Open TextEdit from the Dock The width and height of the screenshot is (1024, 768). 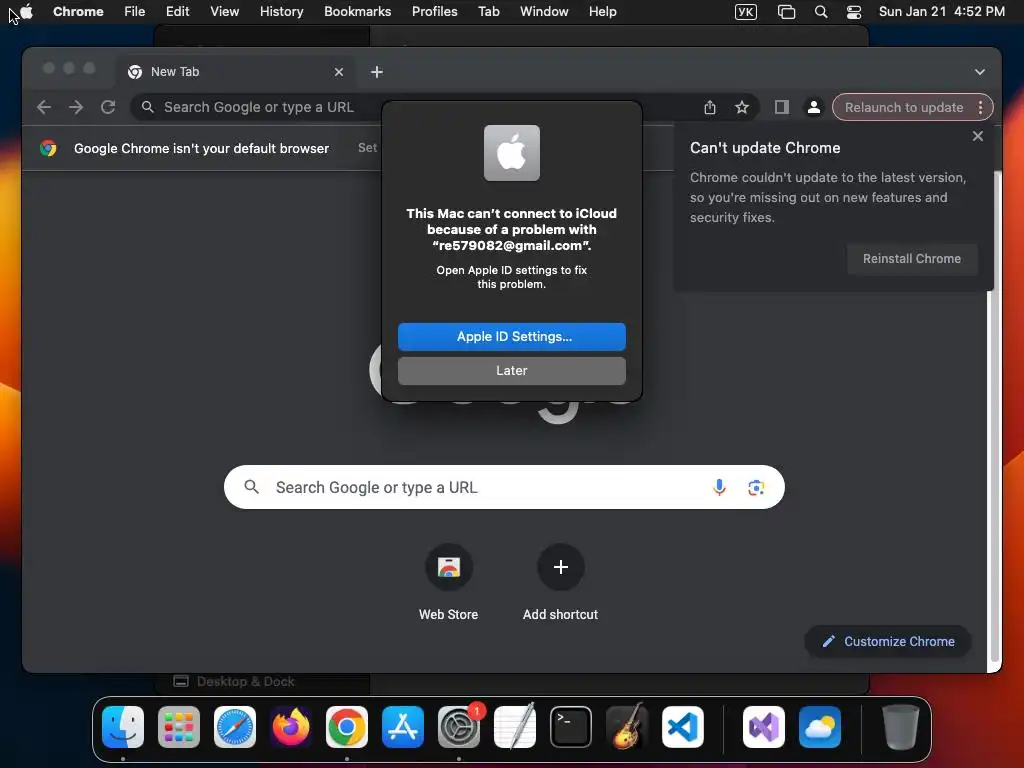pyautogui.click(x=515, y=727)
